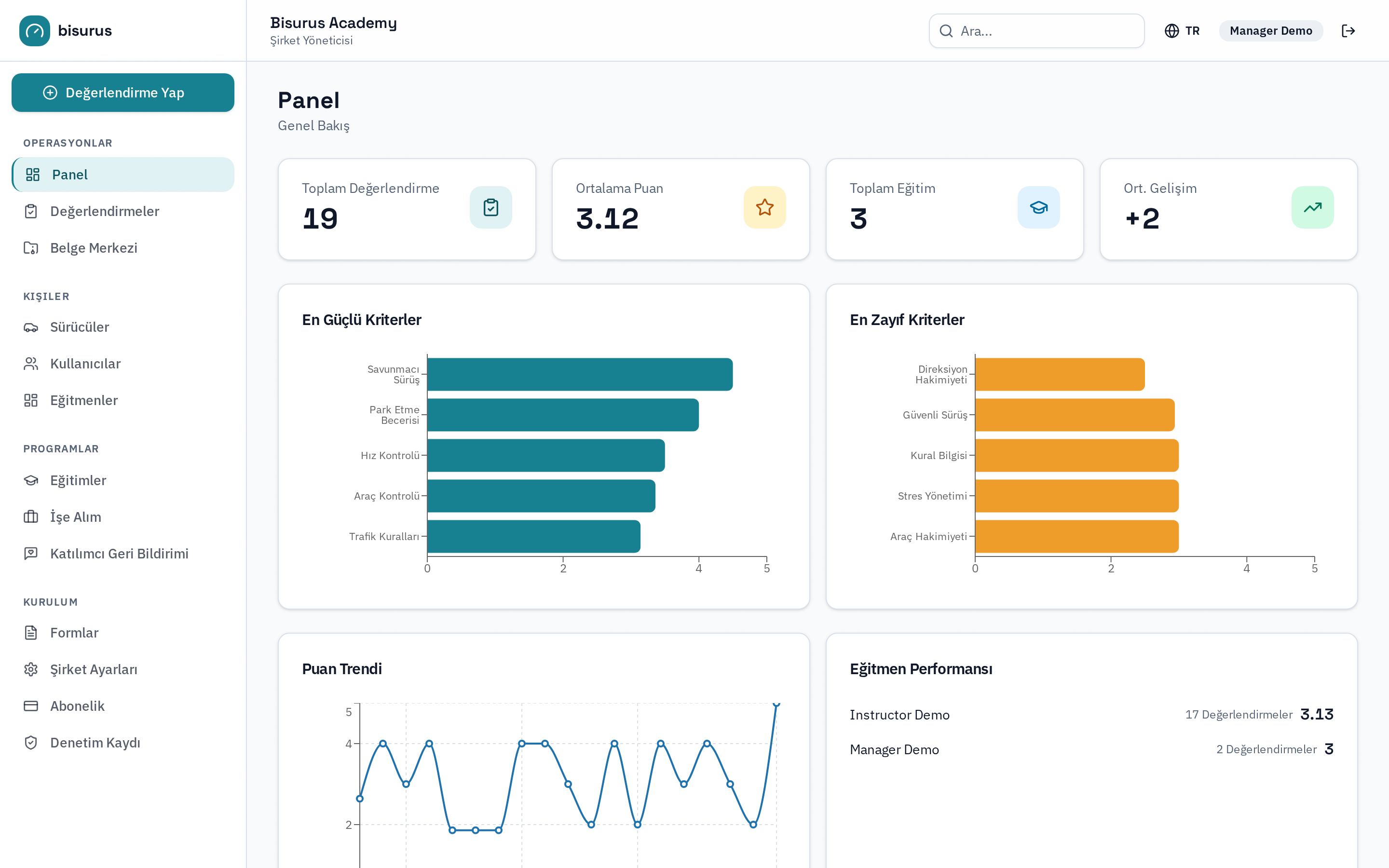Click the Denetim Kaydı shield icon
Image resolution: width=1389 pixels, height=868 pixels.
pyautogui.click(x=31, y=743)
